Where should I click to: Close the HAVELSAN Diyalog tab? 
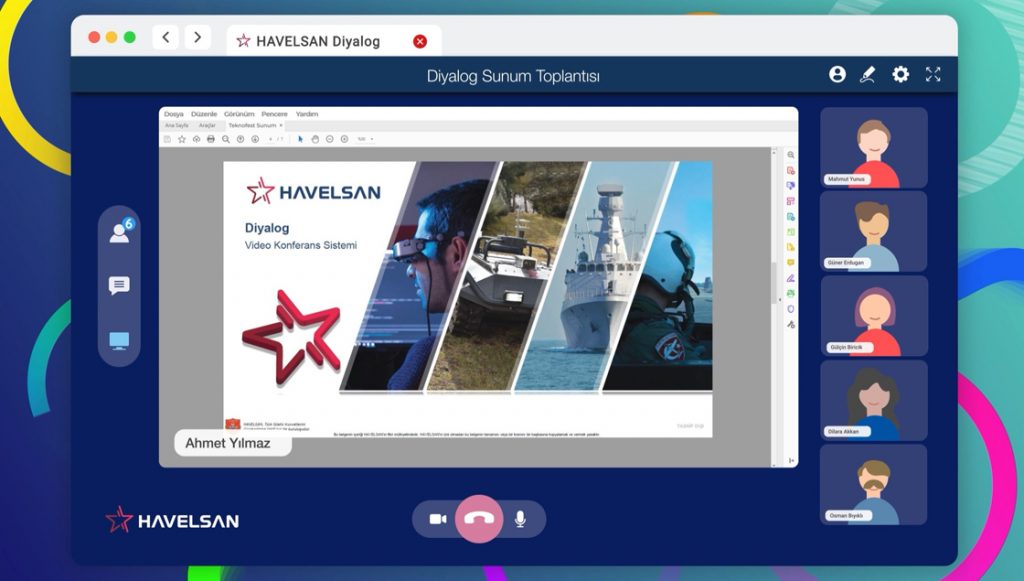pos(420,41)
